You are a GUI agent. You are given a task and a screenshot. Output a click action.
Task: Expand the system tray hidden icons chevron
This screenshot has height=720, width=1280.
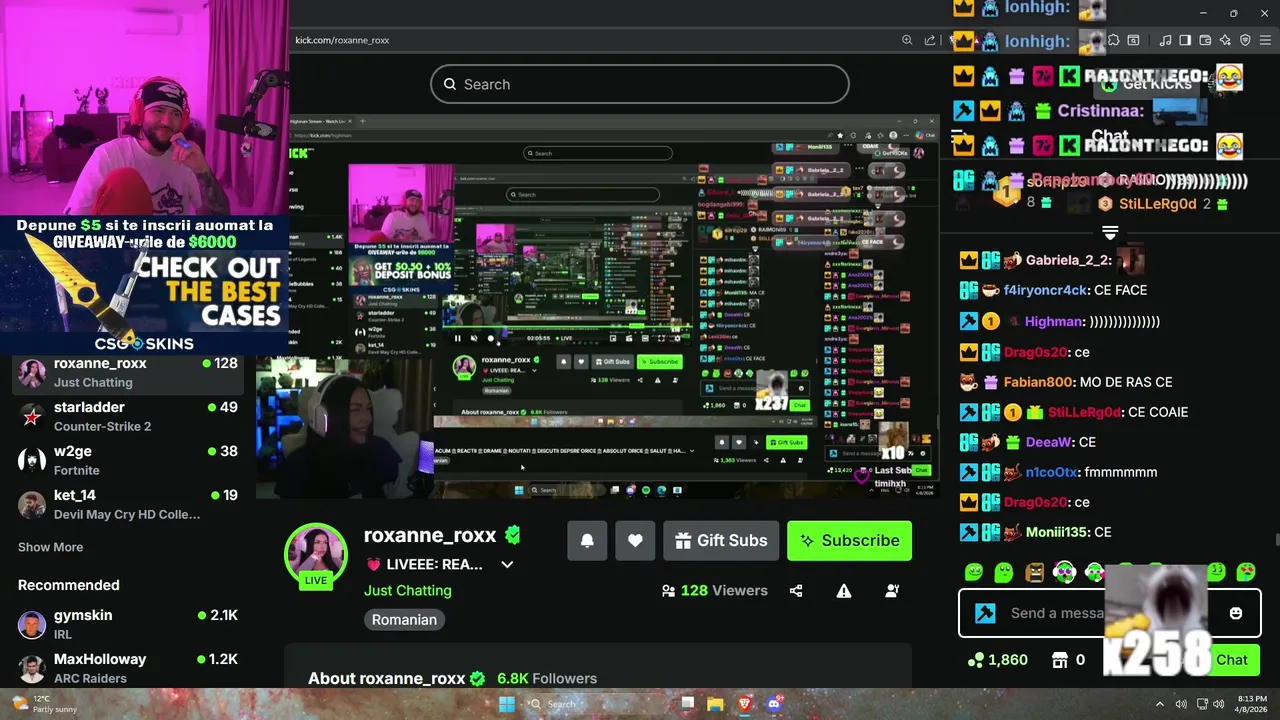[x=1160, y=704]
